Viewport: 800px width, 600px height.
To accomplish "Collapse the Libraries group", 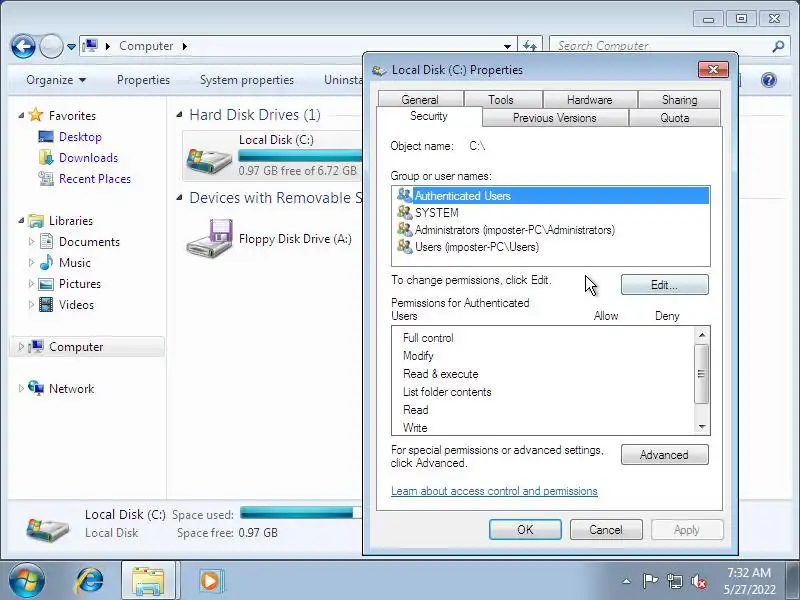I will coord(21,221).
